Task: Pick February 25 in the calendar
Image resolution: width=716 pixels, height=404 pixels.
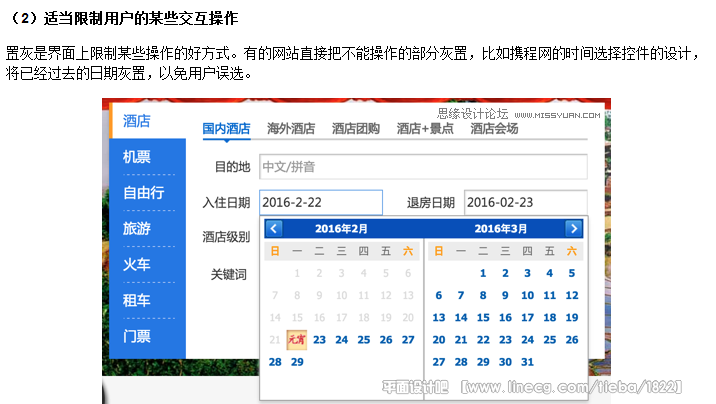Action: pyautogui.click(x=363, y=340)
